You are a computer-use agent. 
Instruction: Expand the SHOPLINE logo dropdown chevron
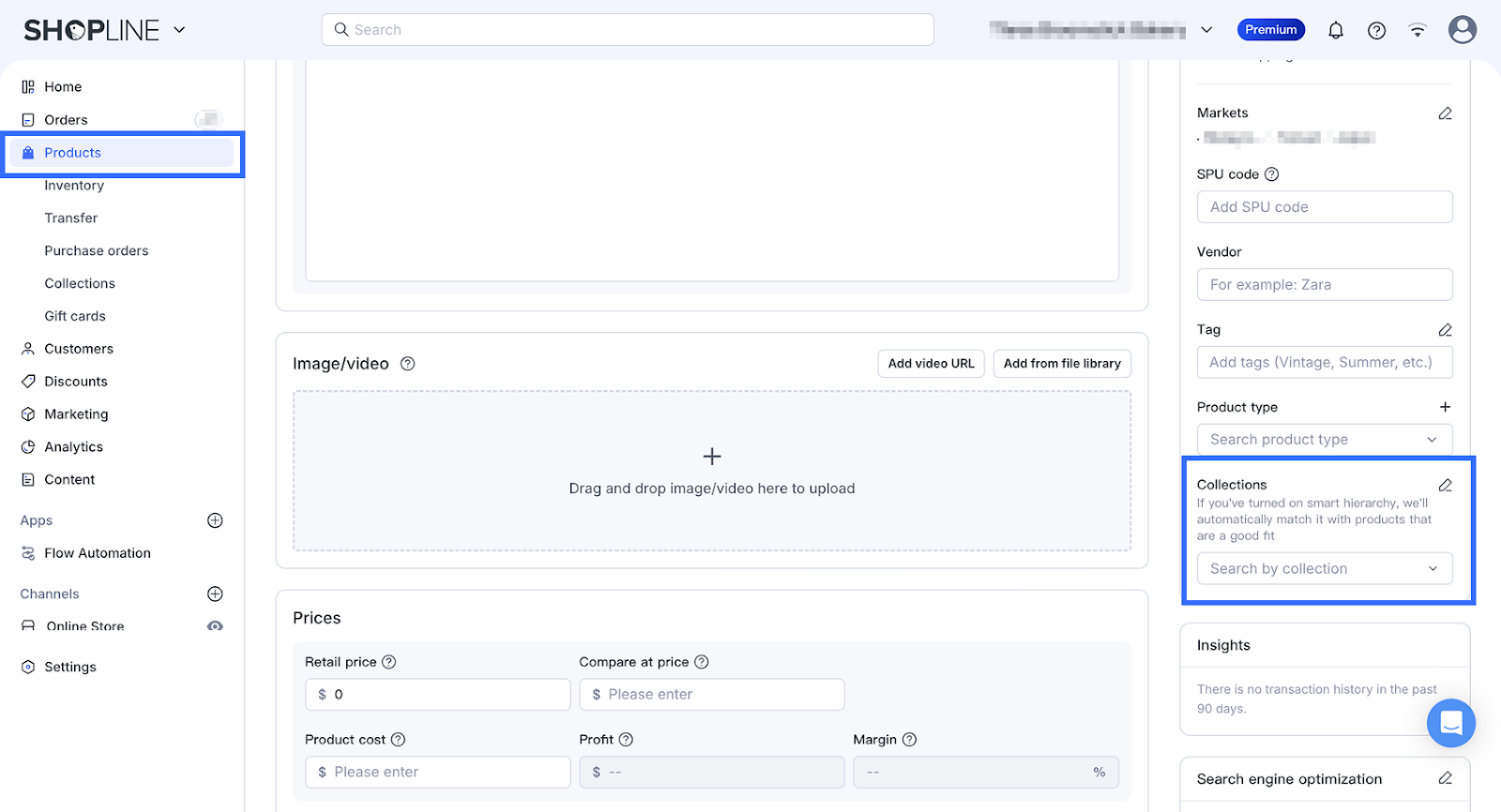179,30
